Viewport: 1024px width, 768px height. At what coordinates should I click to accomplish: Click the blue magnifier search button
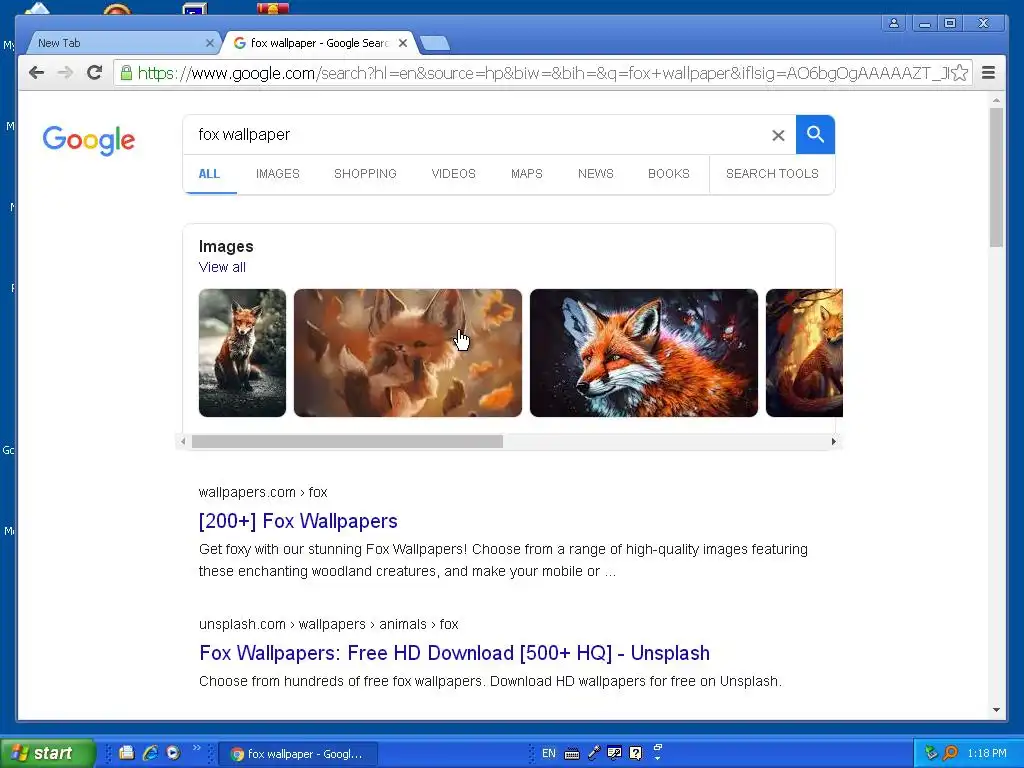point(815,135)
